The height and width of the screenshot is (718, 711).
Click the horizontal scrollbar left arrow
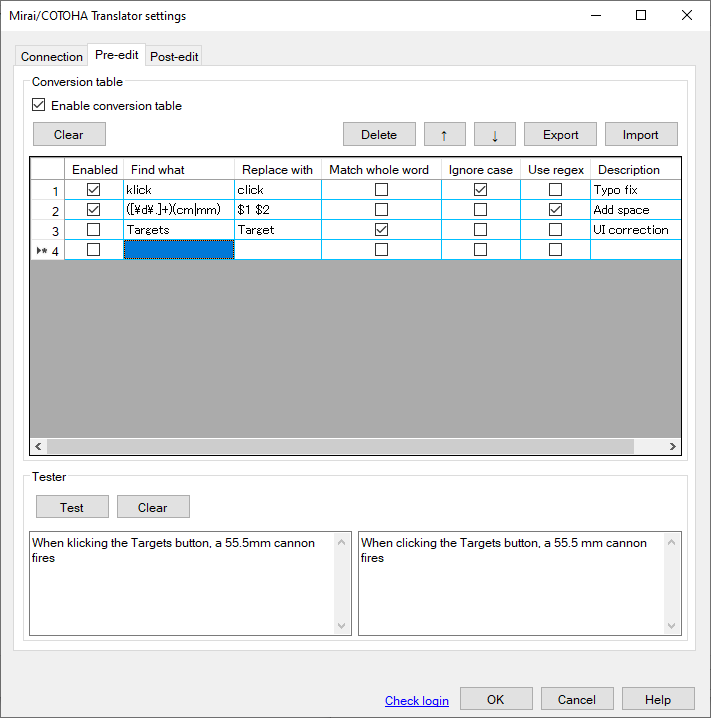click(x=39, y=447)
